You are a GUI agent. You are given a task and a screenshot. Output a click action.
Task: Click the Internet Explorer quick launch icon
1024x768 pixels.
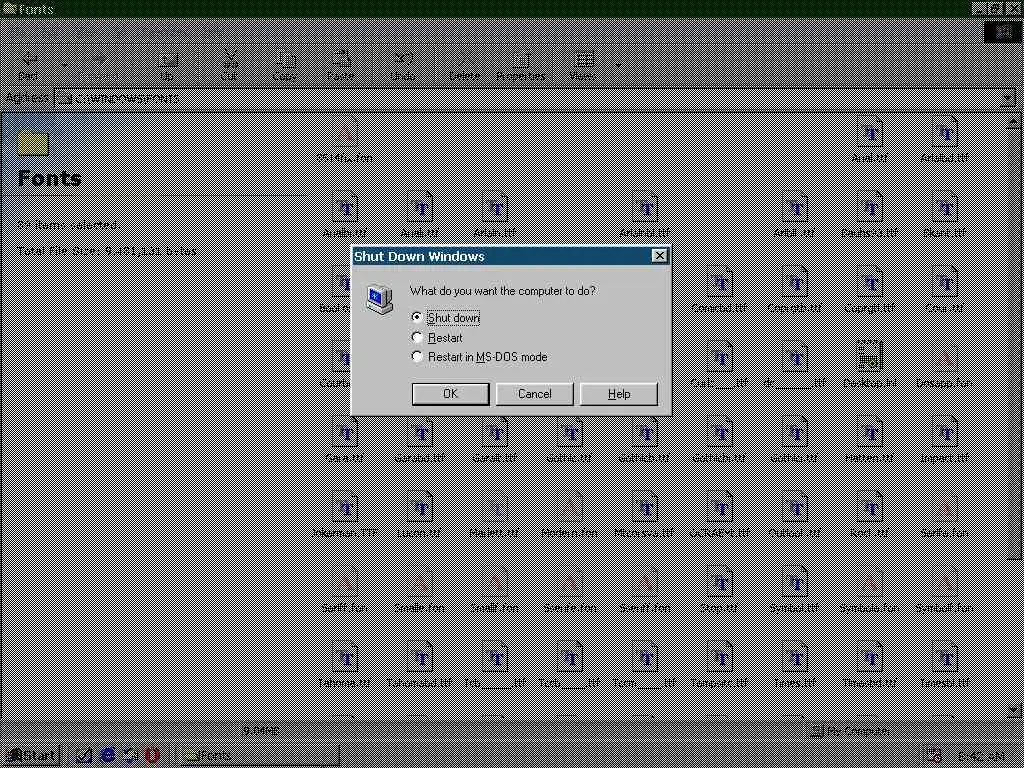108,755
